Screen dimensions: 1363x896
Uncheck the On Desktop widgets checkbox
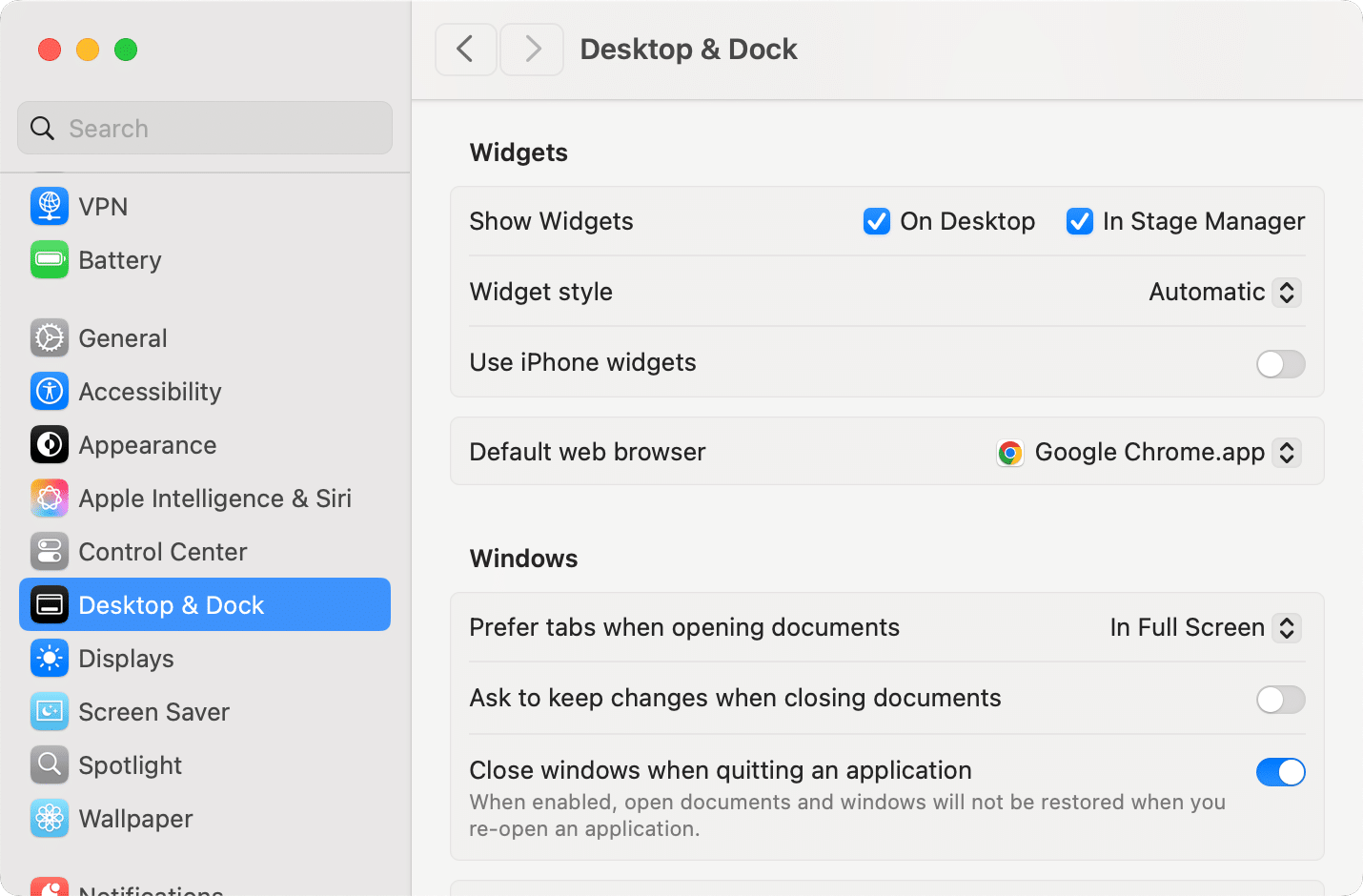[x=876, y=221]
